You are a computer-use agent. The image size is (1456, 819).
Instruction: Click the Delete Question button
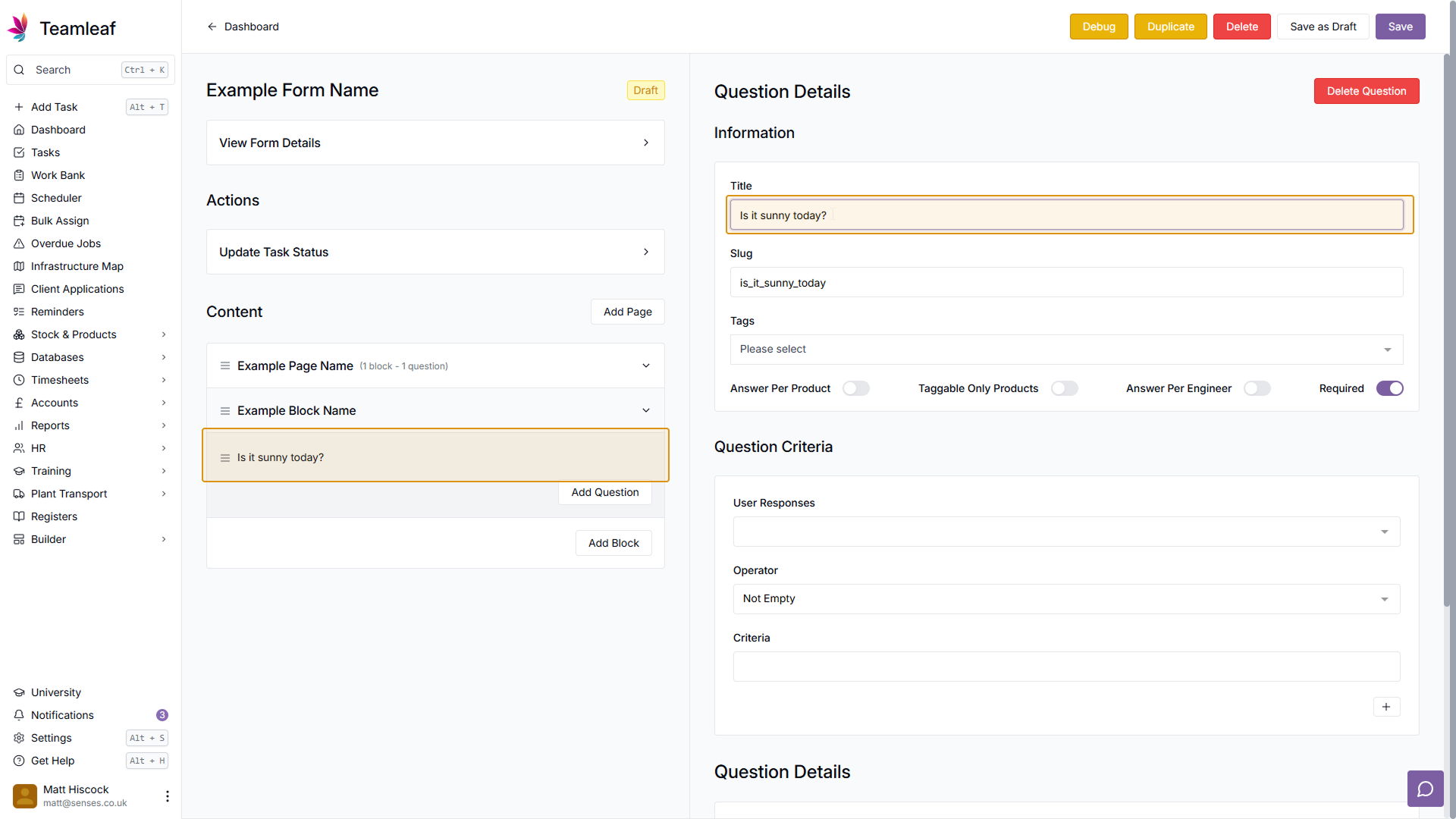(1366, 91)
